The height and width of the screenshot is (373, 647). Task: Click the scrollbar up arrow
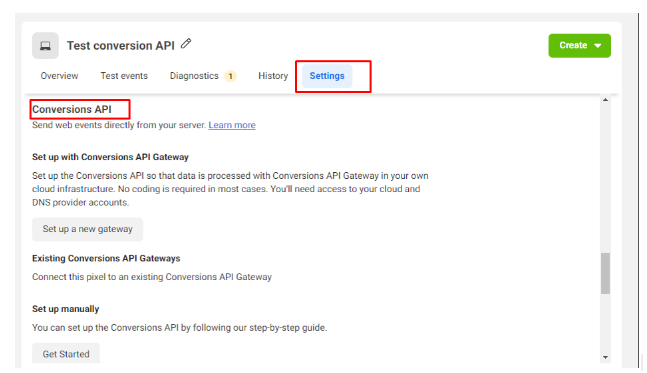(x=605, y=100)
